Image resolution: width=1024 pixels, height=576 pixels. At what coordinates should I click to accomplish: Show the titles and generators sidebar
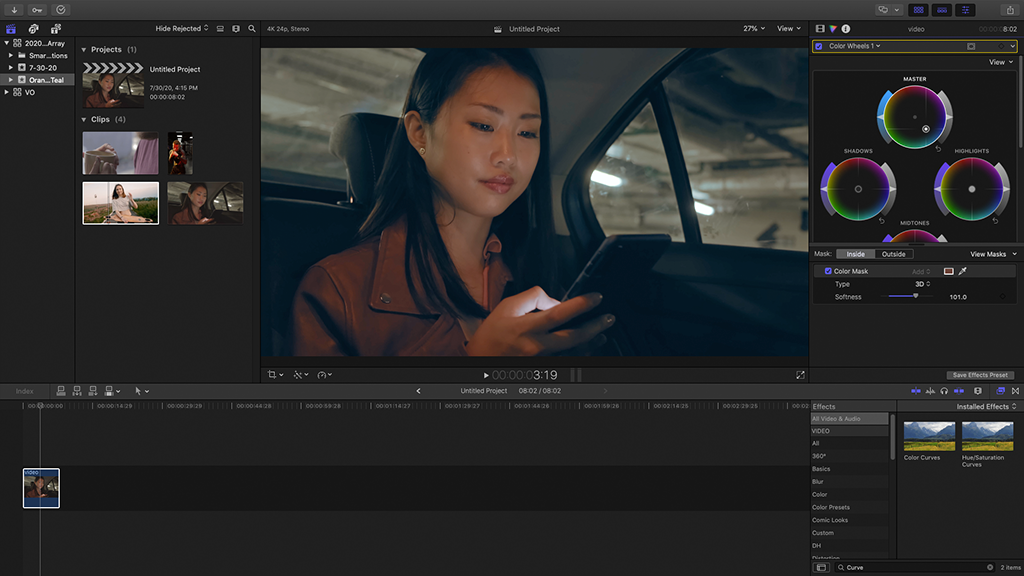(56, 29)
